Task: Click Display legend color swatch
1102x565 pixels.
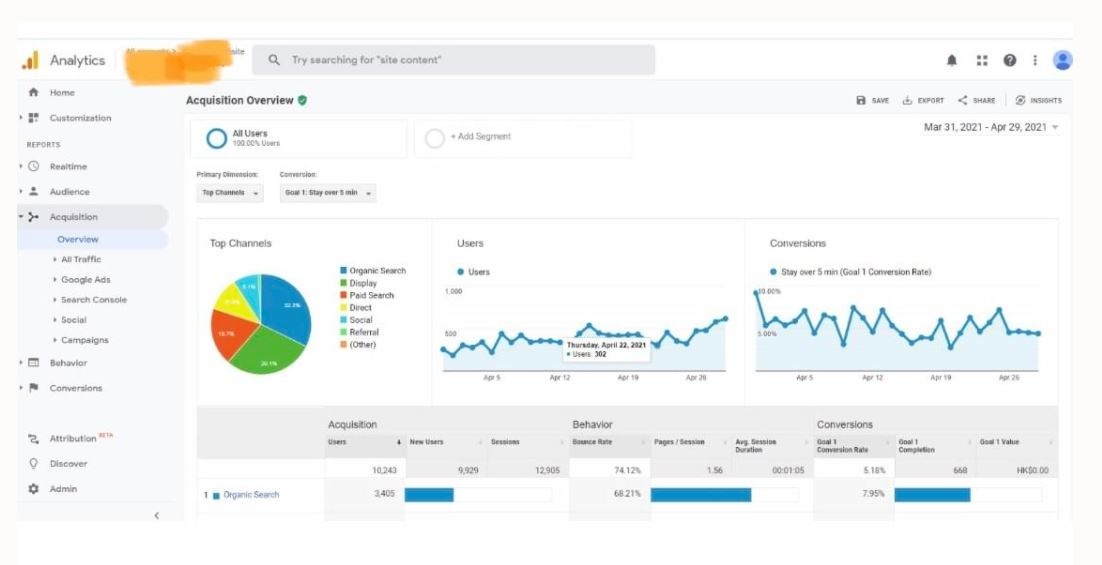Action: point(344,283)
